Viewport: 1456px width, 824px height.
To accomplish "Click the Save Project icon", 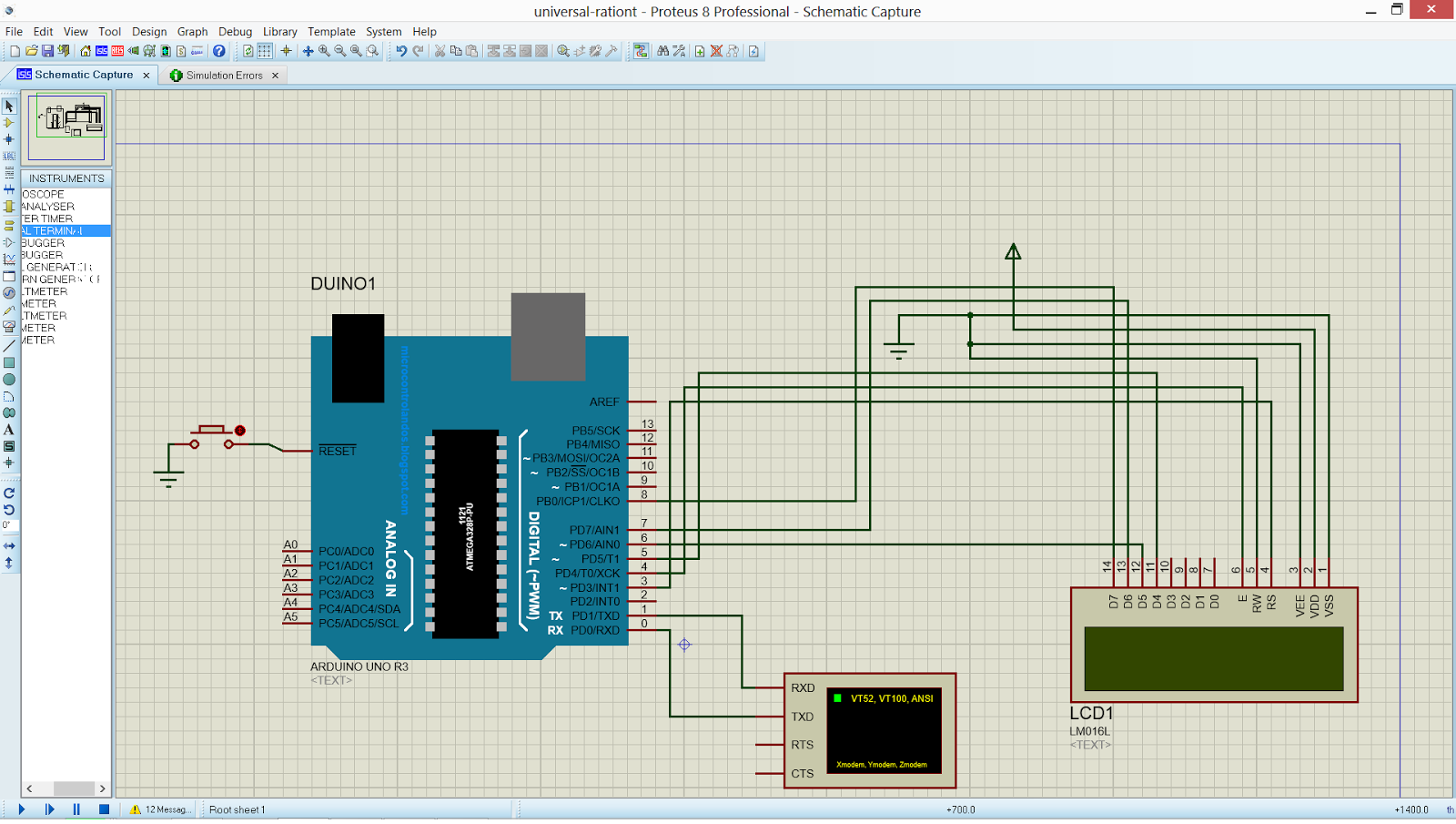I will [47, 51].
